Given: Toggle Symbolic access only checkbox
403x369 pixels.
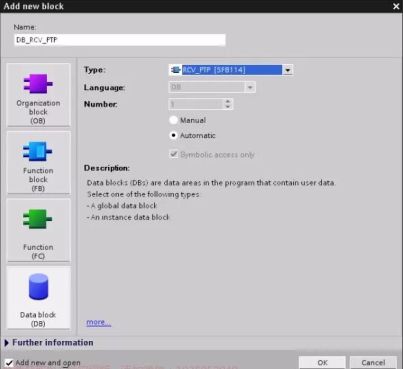Looking at the screenshot, I should click(174, 154).
